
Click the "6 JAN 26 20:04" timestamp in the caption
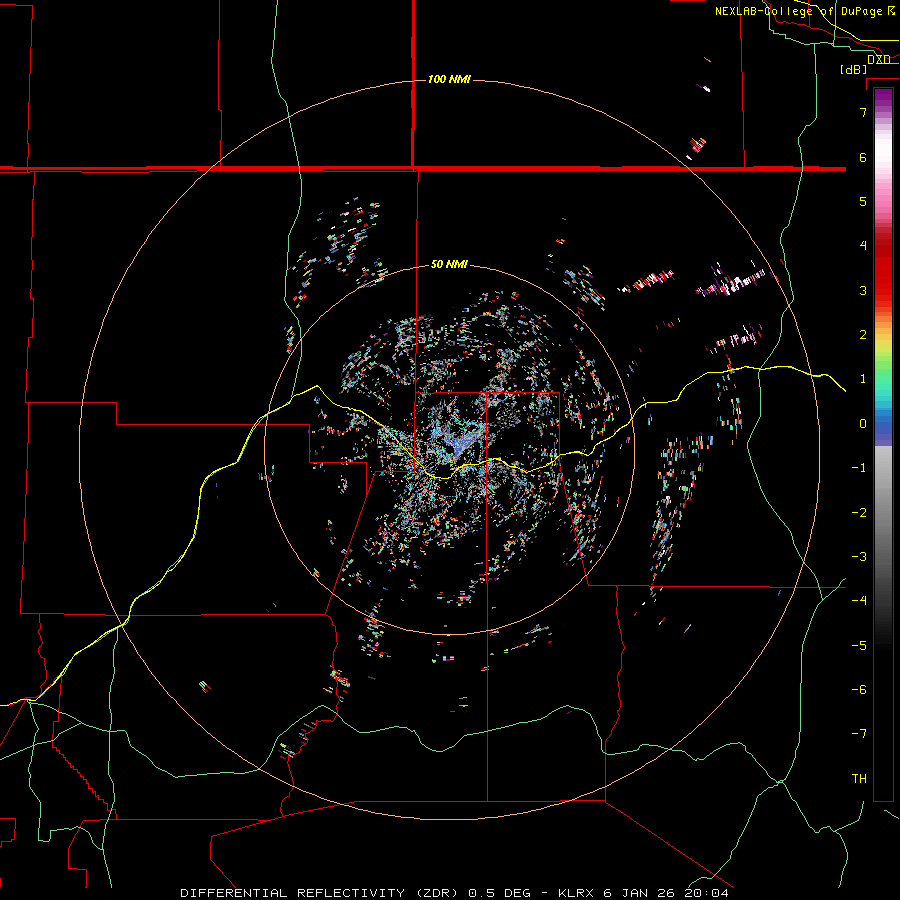[x=666, y=893]
